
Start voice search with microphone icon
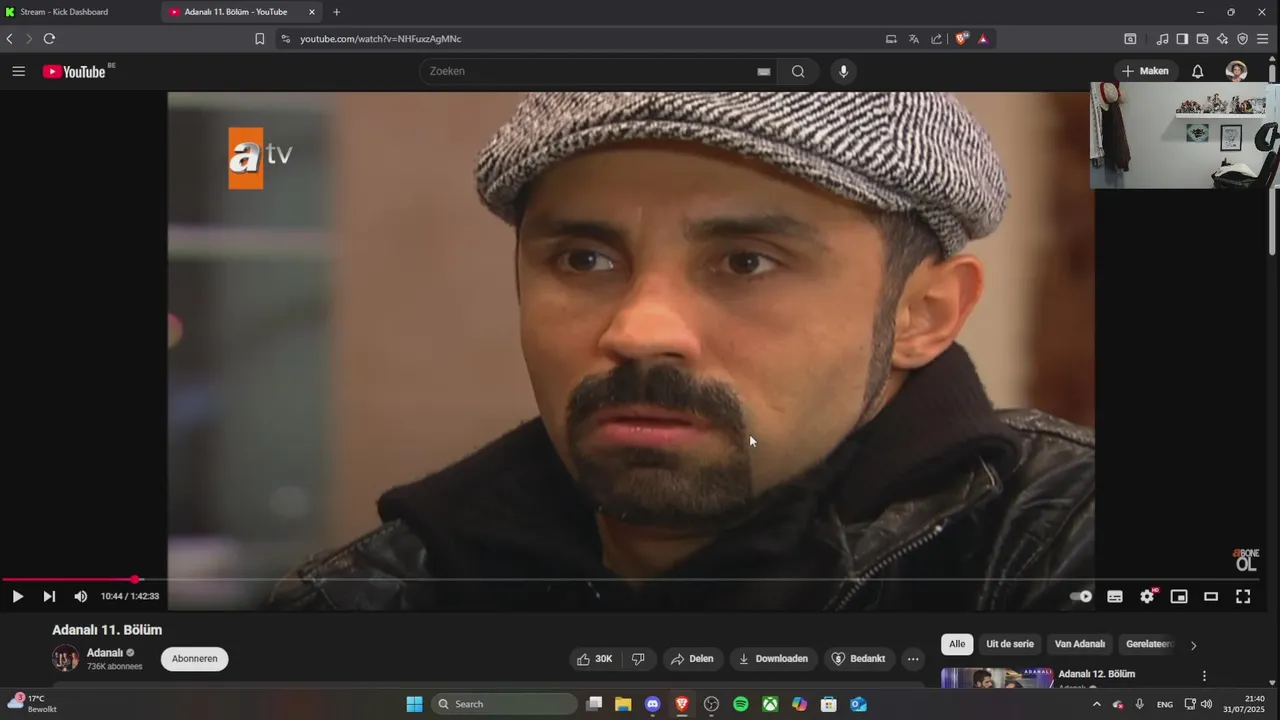coord(844,71)
